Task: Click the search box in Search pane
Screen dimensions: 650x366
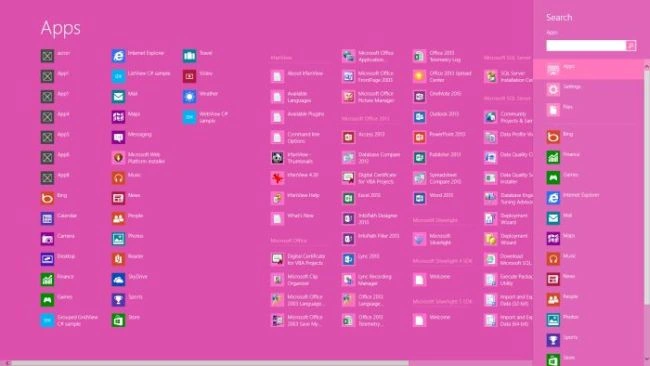Action: coord(586,46)
